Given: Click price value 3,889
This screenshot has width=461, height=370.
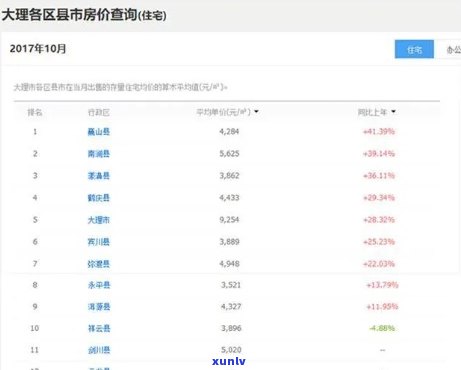Looking at the screenshot, I should coord(229,242).
